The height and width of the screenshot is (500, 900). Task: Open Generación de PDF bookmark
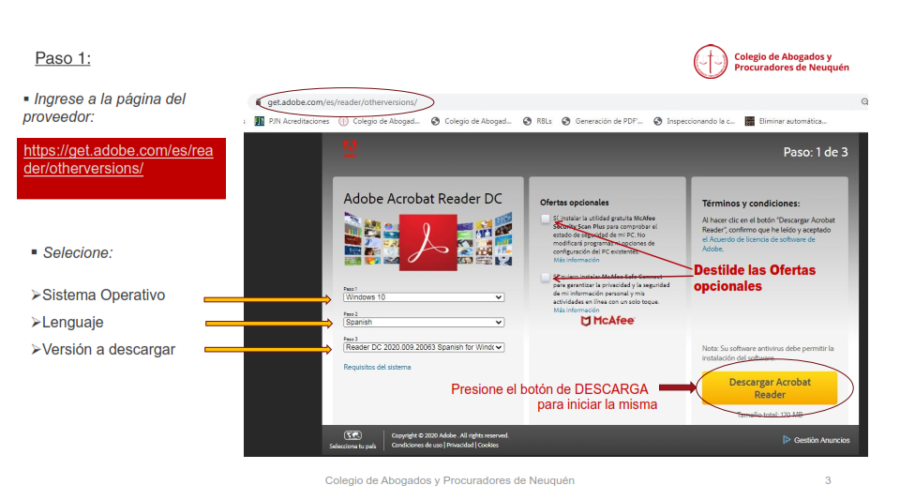[602, 121]
